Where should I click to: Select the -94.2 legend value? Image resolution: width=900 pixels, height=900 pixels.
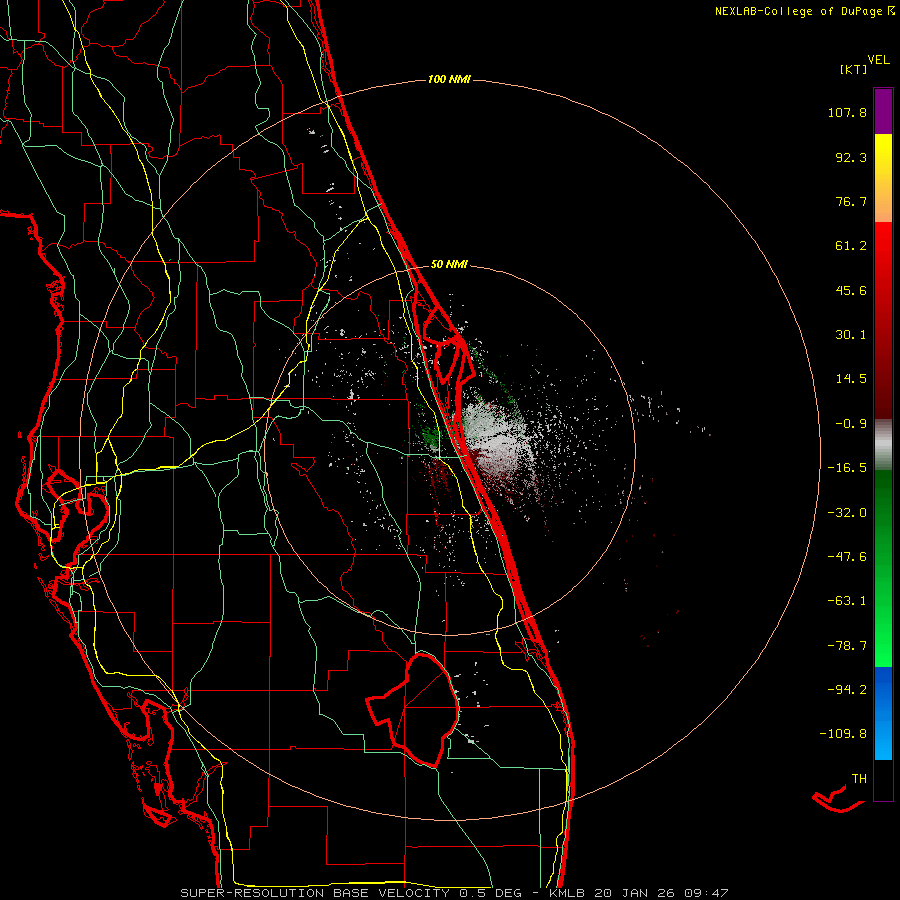[x=847, y=689]
